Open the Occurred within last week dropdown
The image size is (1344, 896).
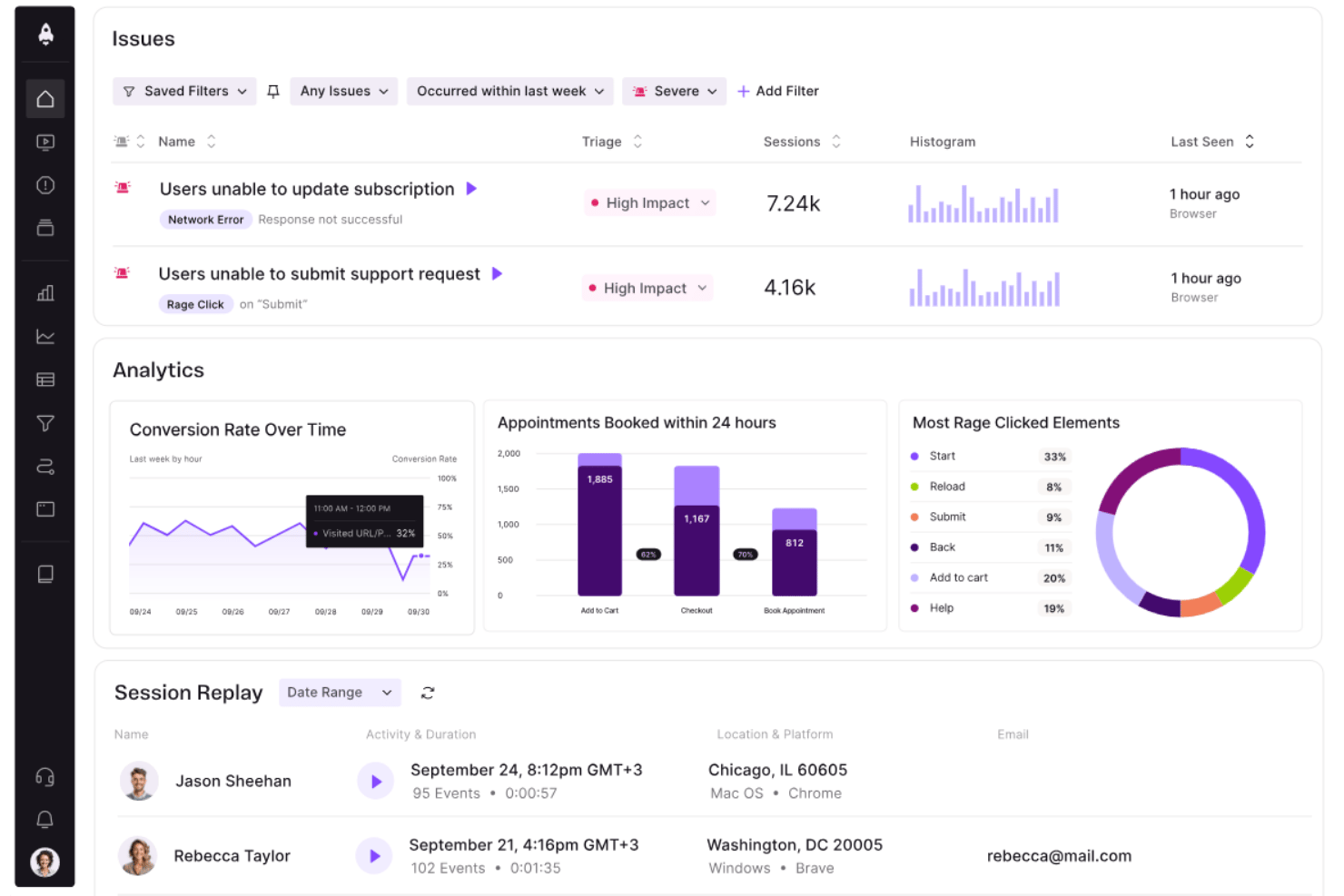tap(510, 91)
